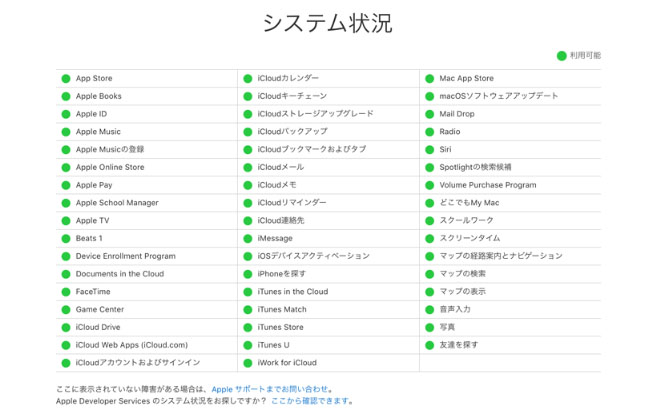Click the iWork for iCloud entry
667x410 pixels.
(286, 363)
